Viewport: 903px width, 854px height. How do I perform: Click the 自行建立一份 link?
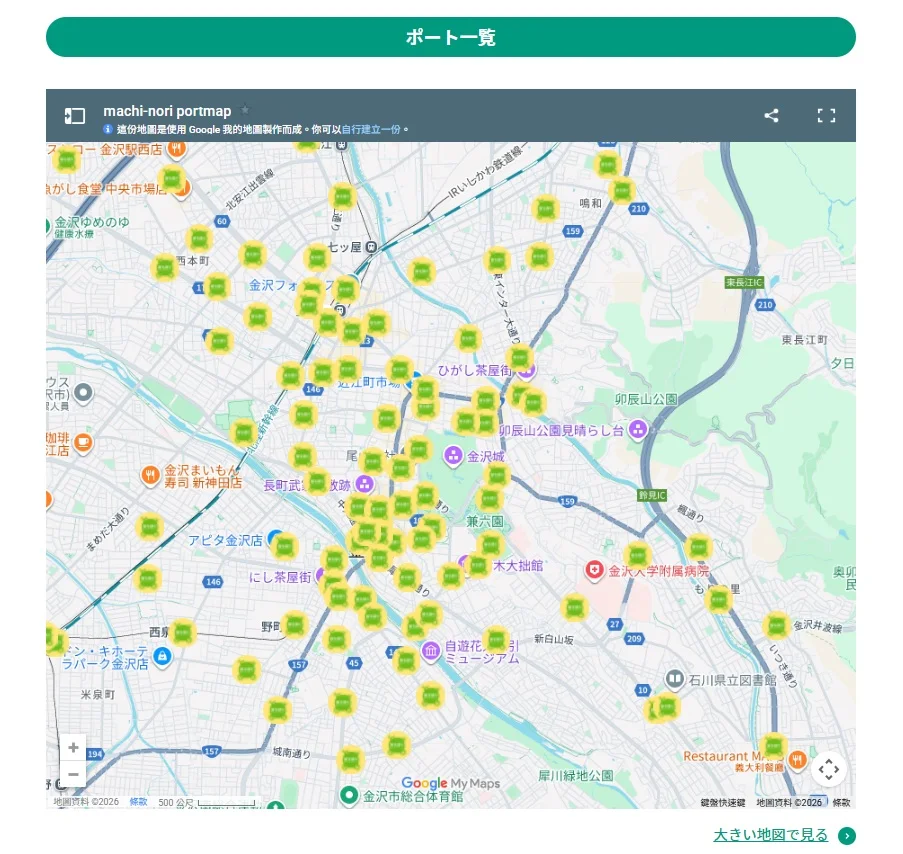coord(371,130)
